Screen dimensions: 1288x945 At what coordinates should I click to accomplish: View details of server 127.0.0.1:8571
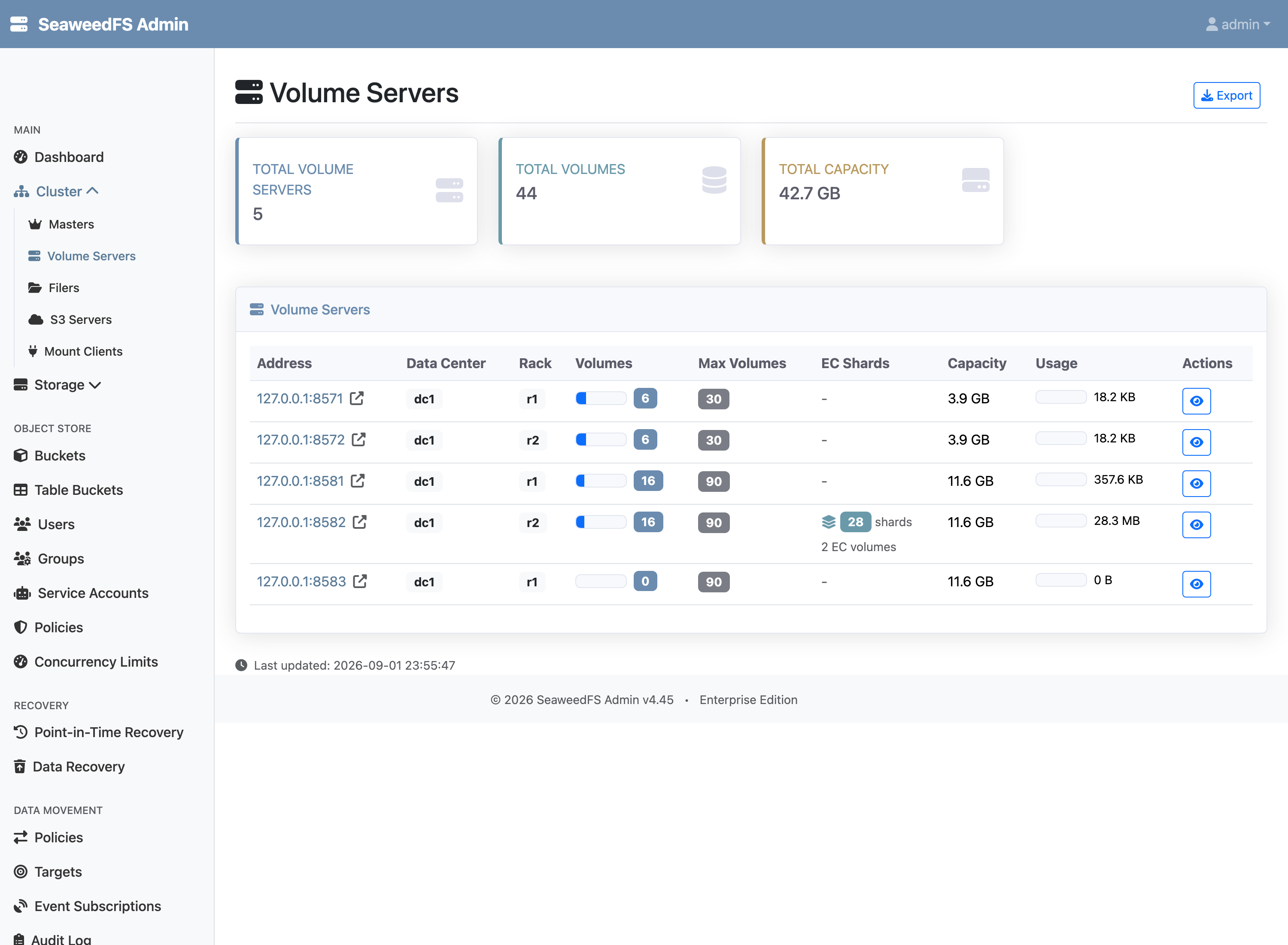[x=1196, y=400]
